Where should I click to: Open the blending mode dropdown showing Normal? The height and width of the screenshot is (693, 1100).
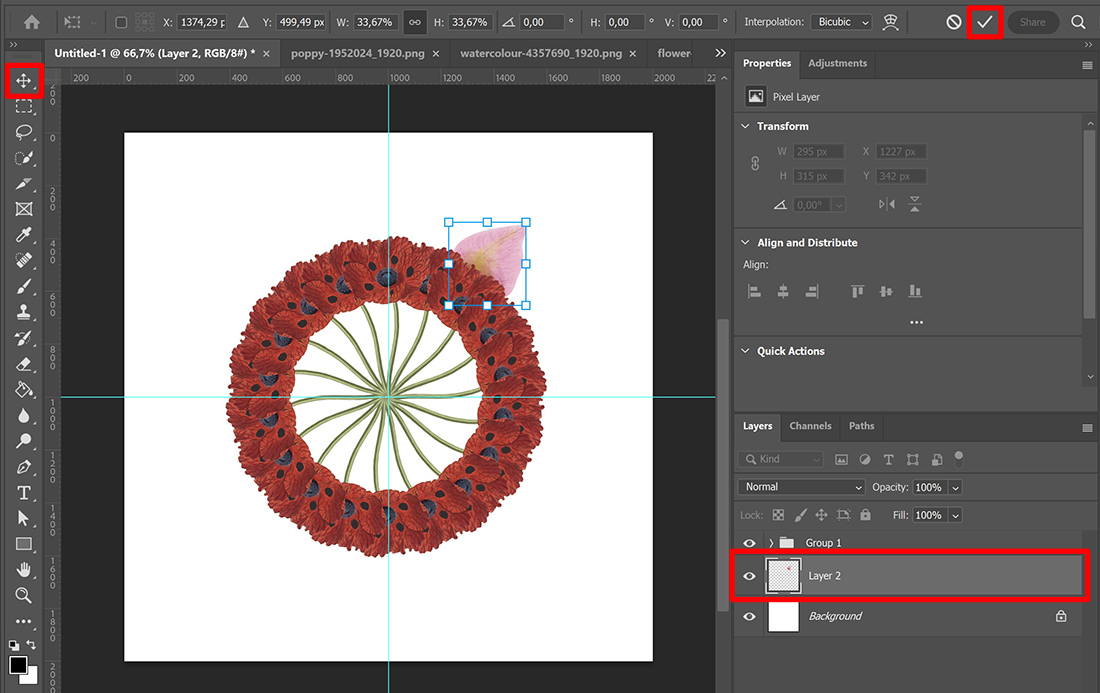[800, 487]
